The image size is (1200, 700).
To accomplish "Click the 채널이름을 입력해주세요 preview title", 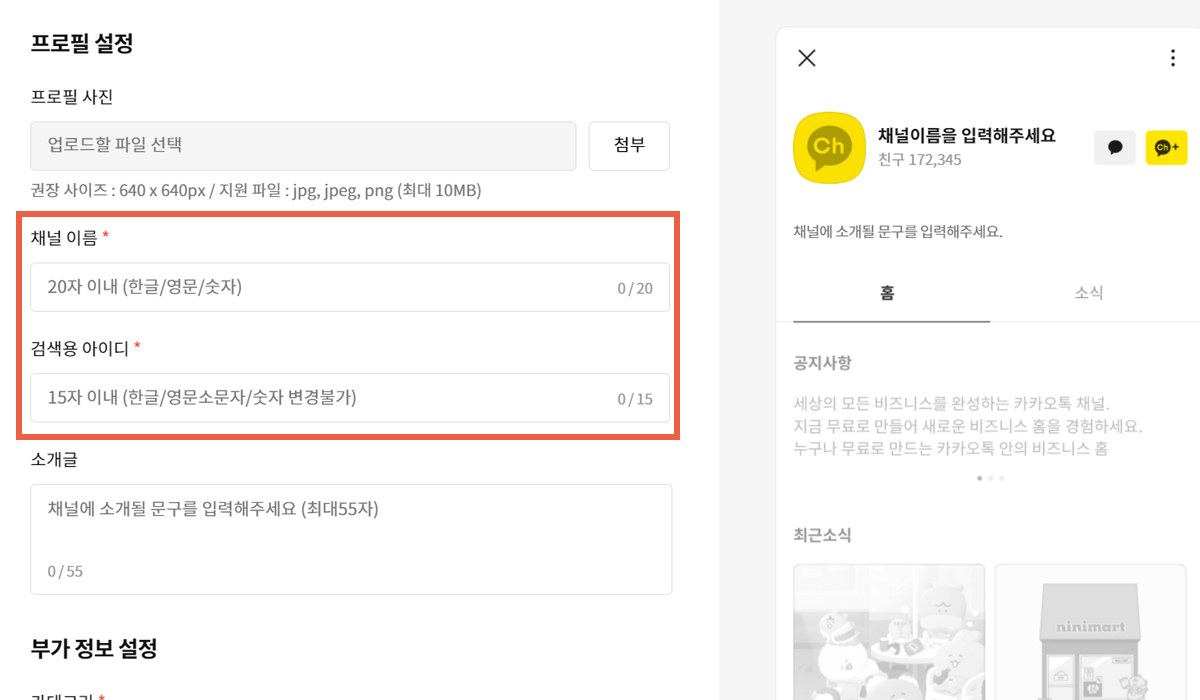I will [x=967, y=135].
